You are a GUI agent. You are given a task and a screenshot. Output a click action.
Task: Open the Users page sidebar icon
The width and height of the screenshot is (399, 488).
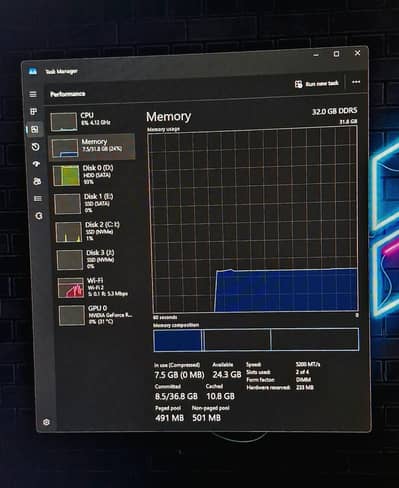[x=37, y=181]
